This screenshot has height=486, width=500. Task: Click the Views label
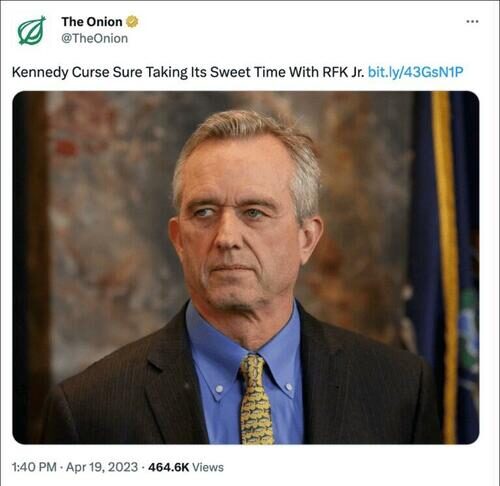[x=208, y=467]
